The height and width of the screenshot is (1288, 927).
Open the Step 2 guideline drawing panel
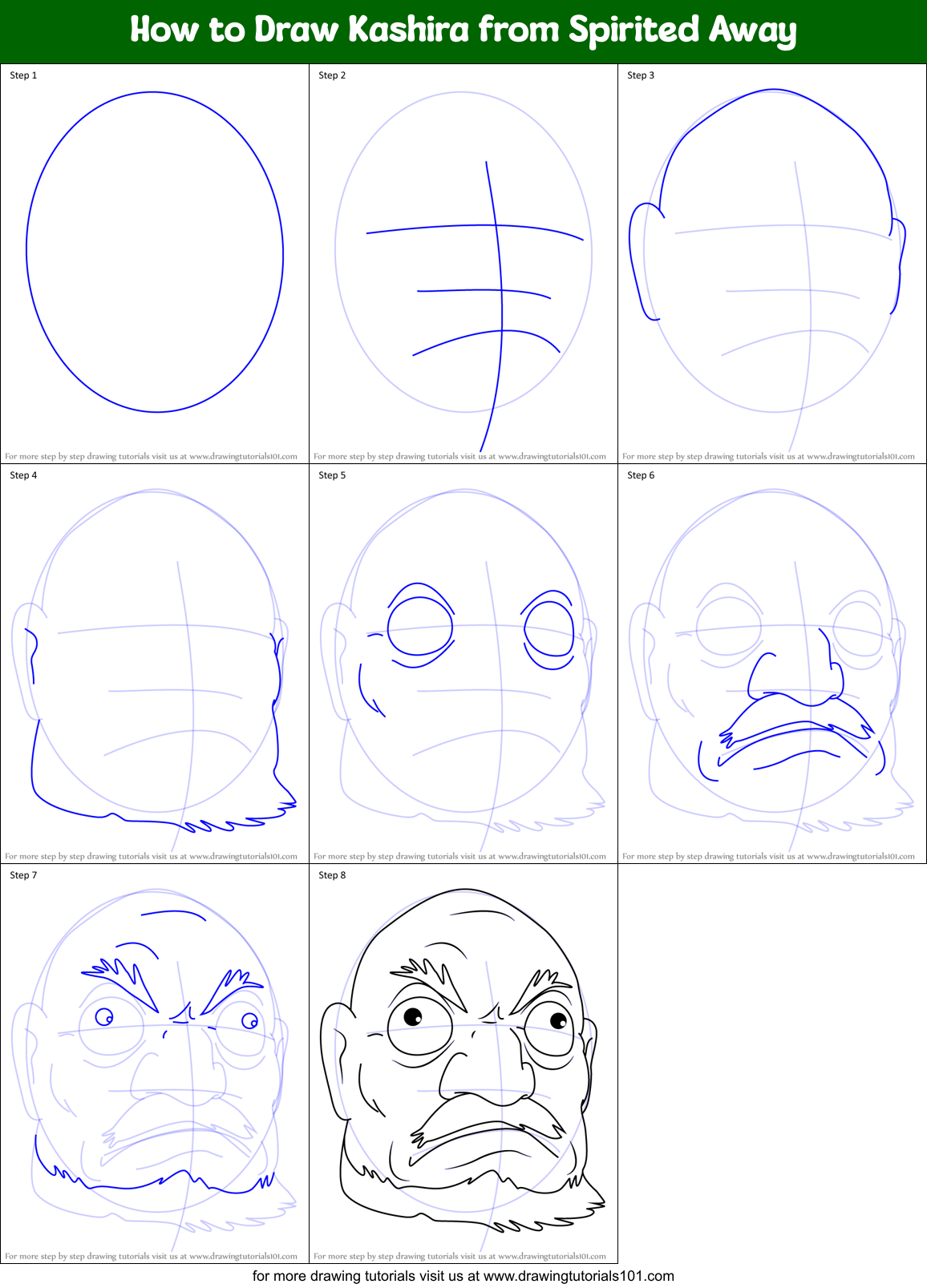[x=463, y=263]
